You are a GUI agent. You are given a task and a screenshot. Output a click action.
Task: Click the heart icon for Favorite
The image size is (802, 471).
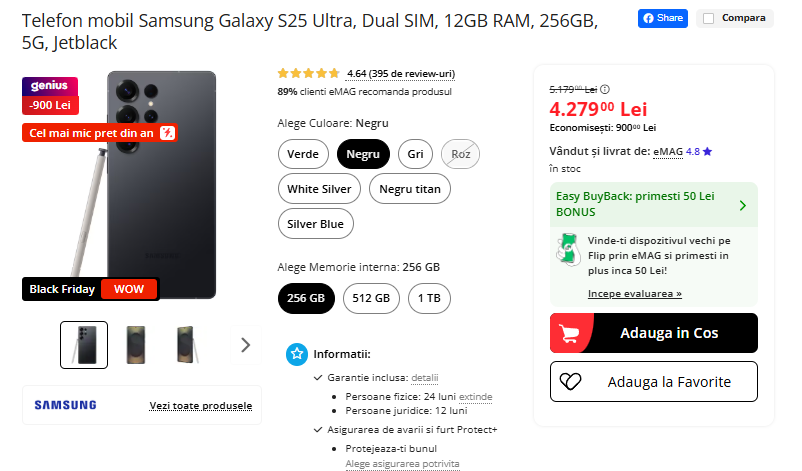point(571,381)
